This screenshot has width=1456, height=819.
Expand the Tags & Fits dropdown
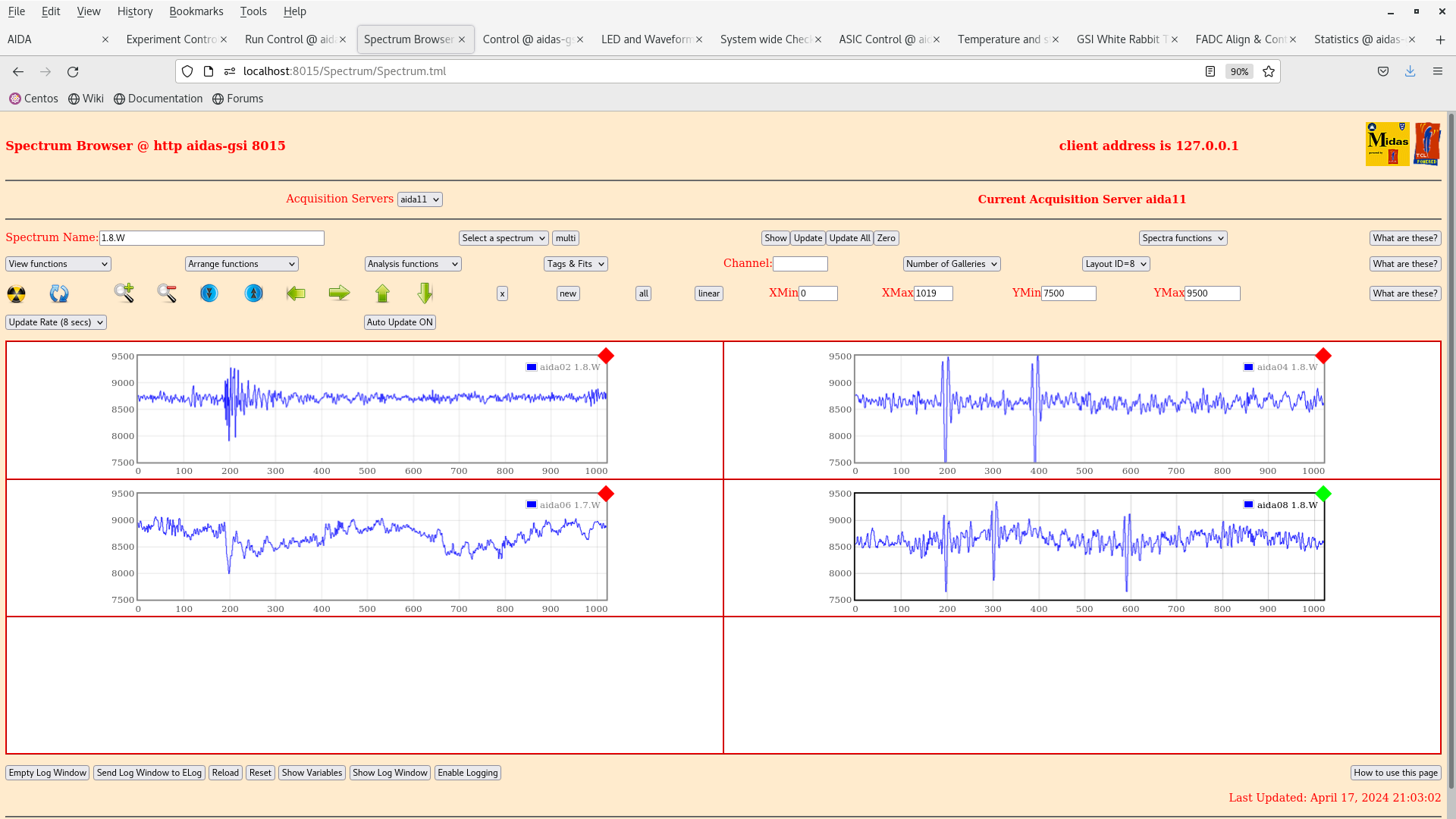pyautogui.click(x=576, y=264)
